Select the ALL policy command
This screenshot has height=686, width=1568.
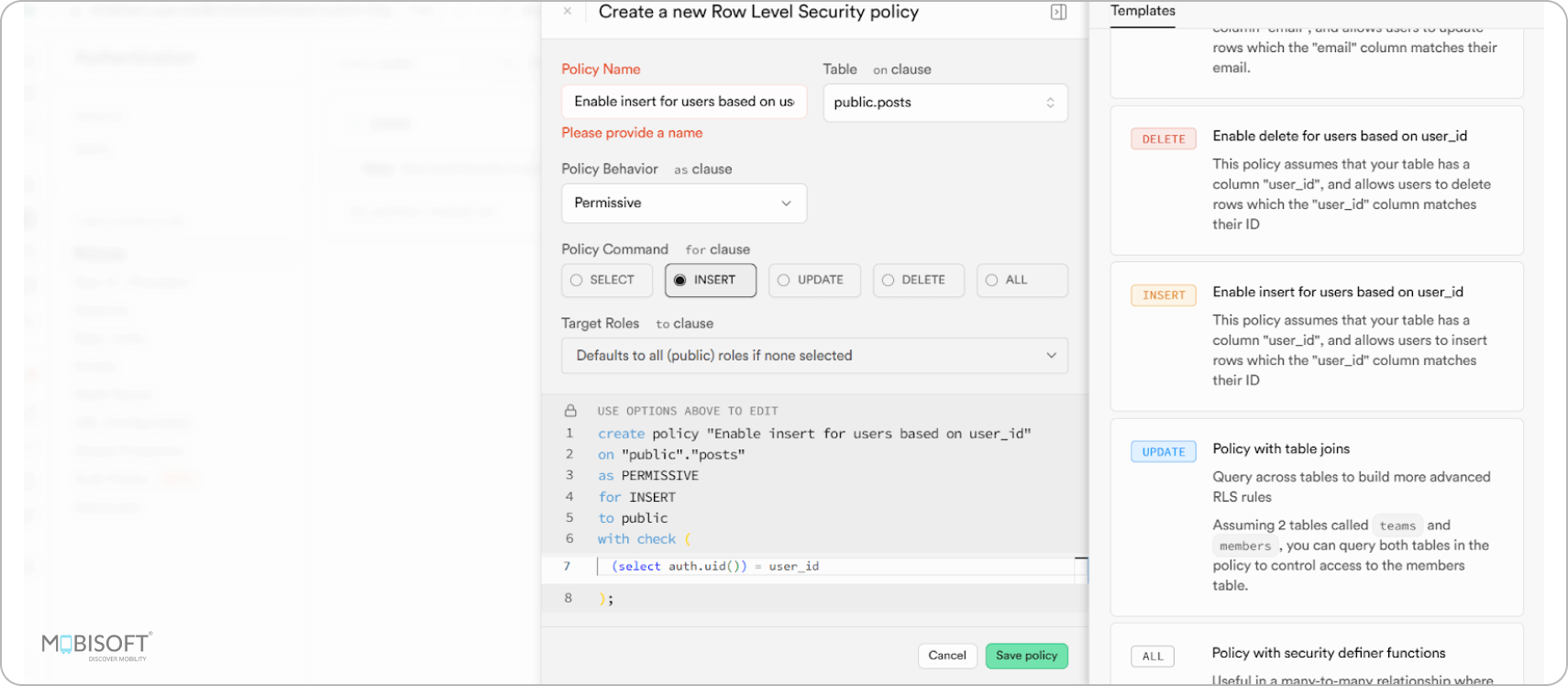pyautogui.click(x=1022, y=280)
